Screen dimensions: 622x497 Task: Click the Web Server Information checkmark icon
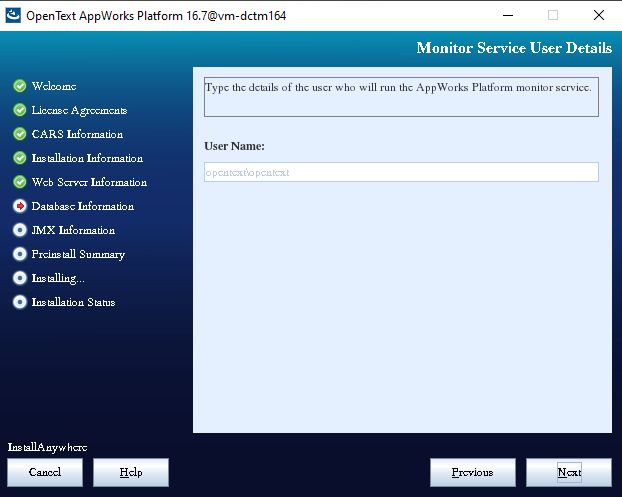pos(19,182)
